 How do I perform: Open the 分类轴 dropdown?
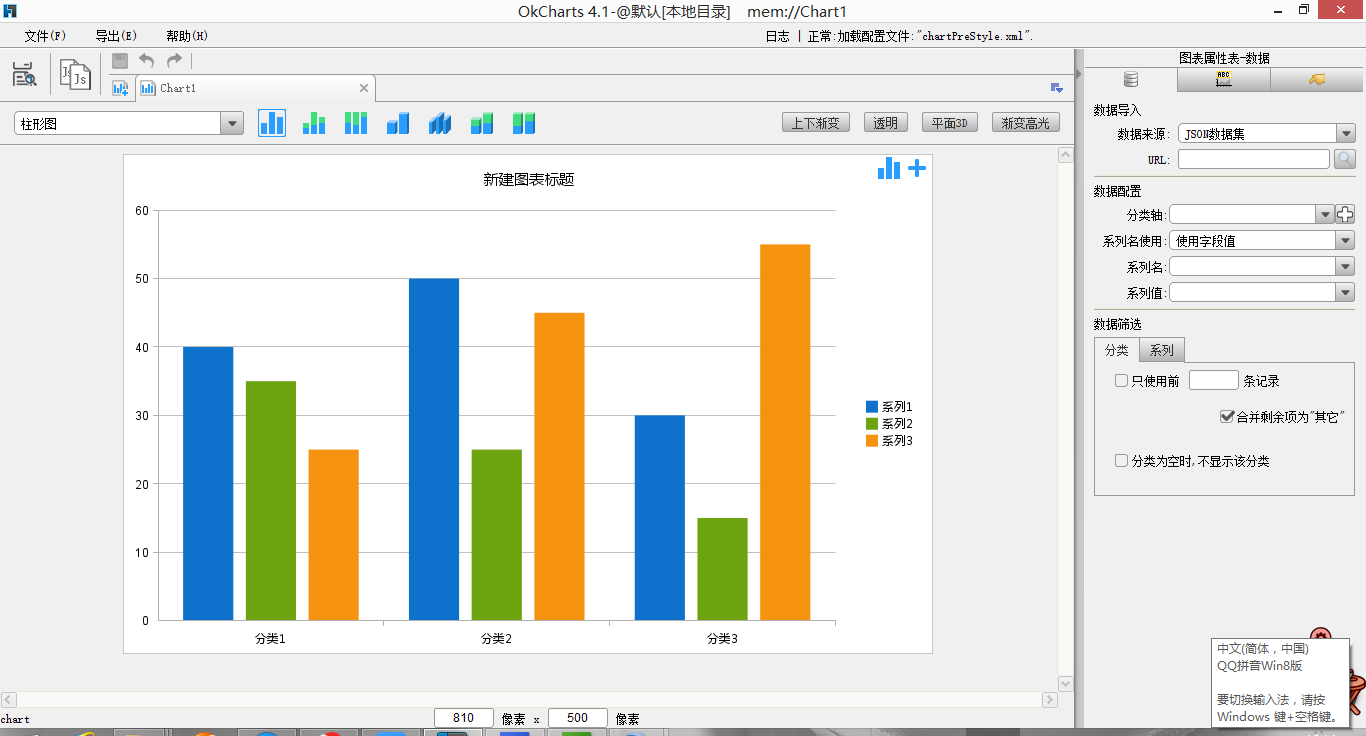click(x=1325, y=214)
